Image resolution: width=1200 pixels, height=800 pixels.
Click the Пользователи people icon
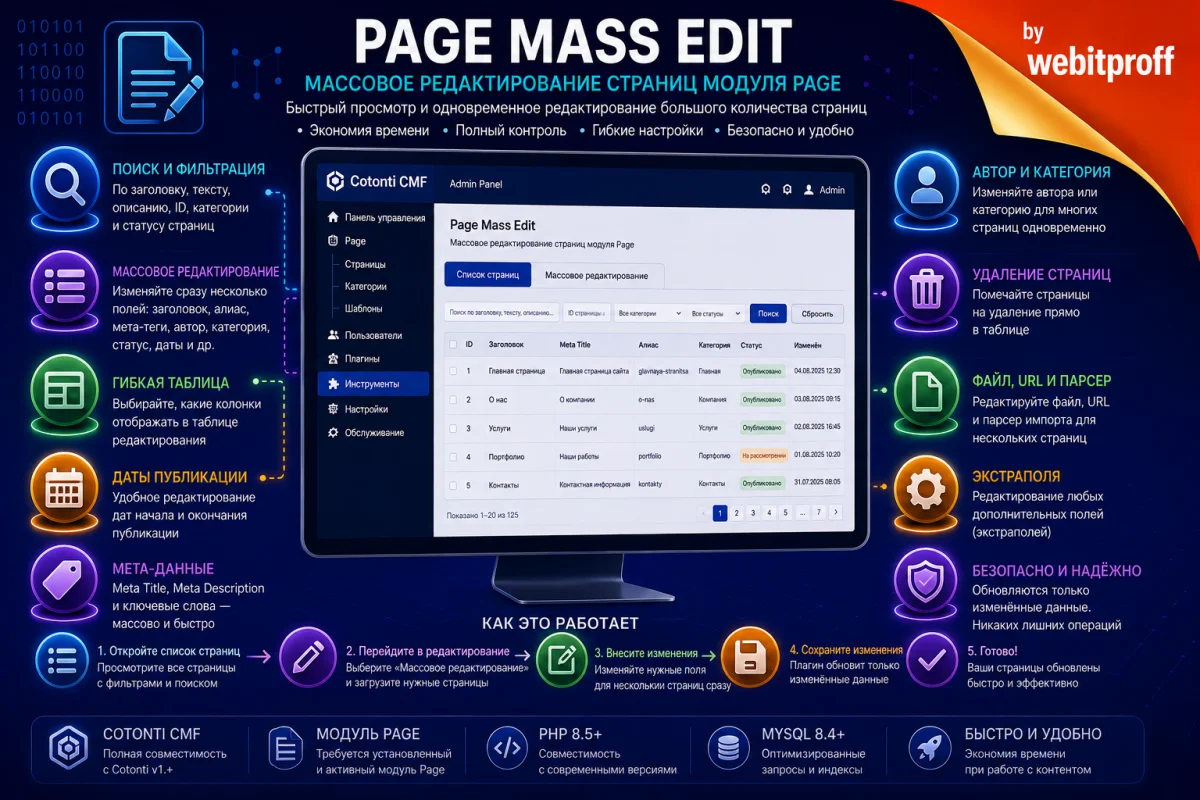(x=333, y=335)
